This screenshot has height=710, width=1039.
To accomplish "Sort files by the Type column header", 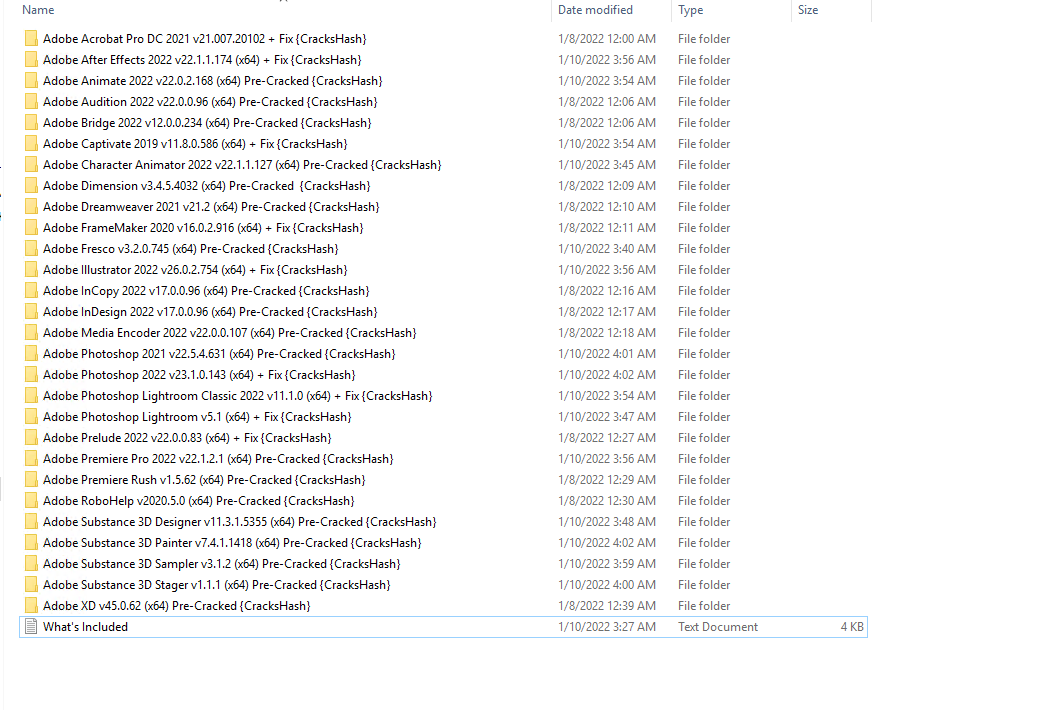I will 690,10.
